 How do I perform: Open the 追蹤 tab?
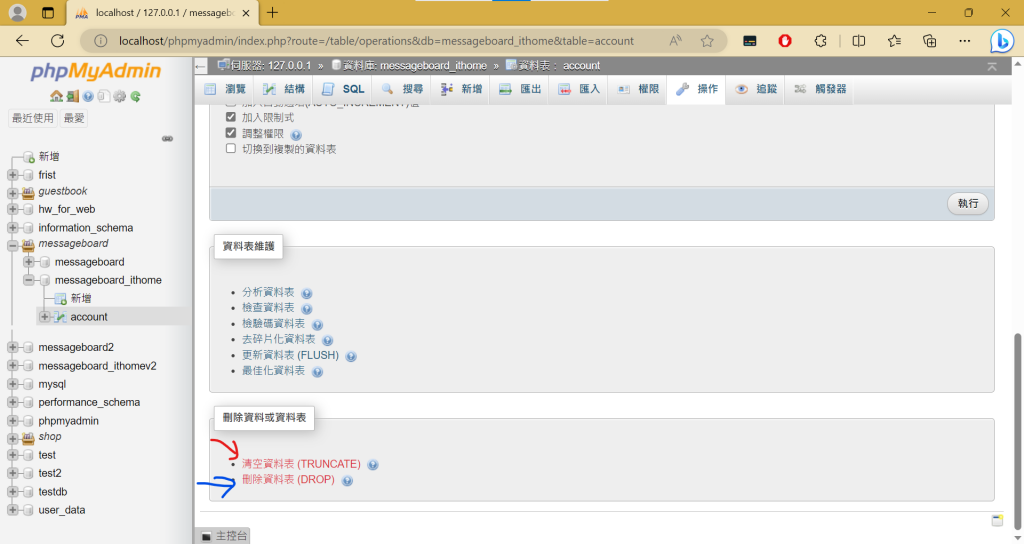[x=756, y=89]
